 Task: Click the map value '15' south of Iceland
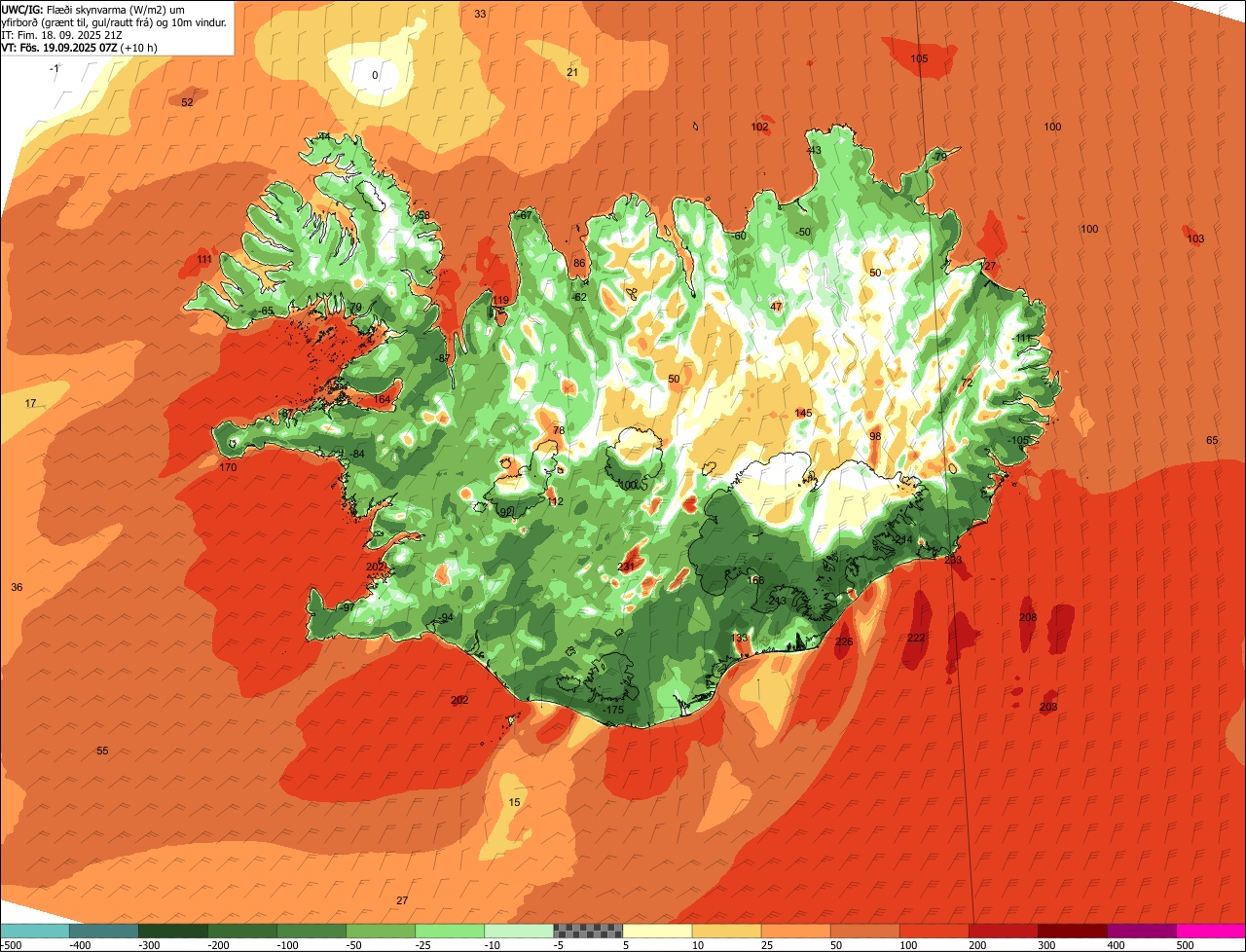(515, 802)
